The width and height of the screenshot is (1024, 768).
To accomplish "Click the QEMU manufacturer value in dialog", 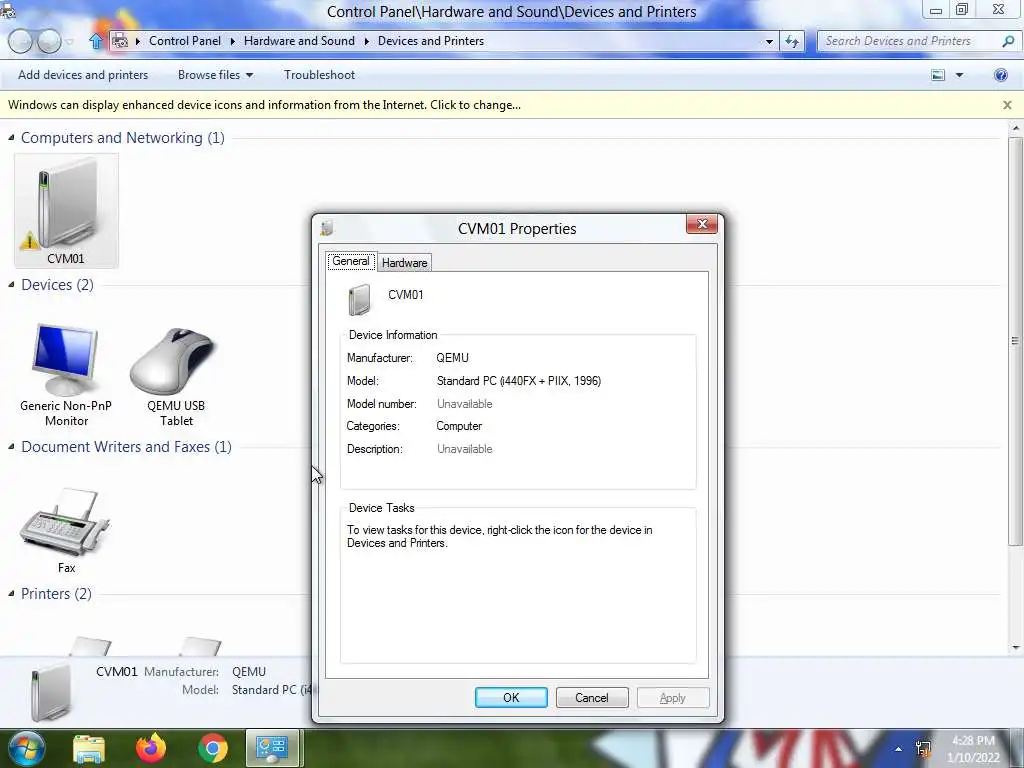I will click(453, 358).
